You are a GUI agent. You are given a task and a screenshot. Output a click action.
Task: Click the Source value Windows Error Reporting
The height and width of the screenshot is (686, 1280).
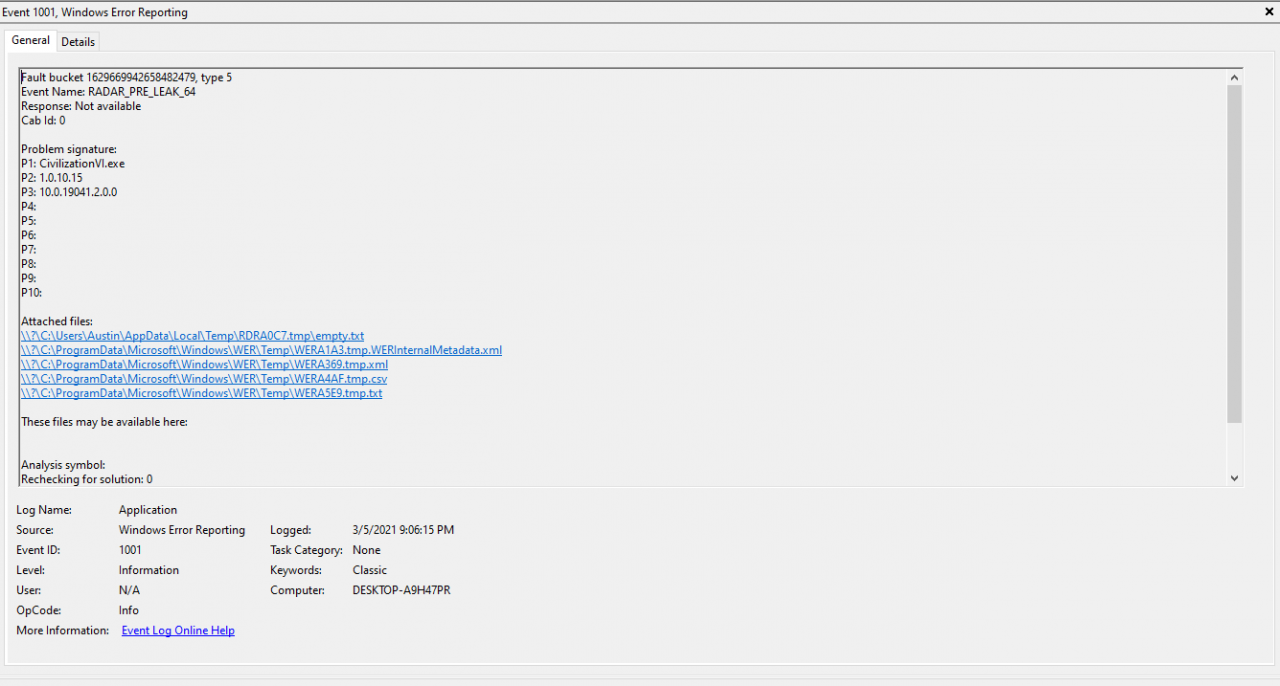click(182, 530)
